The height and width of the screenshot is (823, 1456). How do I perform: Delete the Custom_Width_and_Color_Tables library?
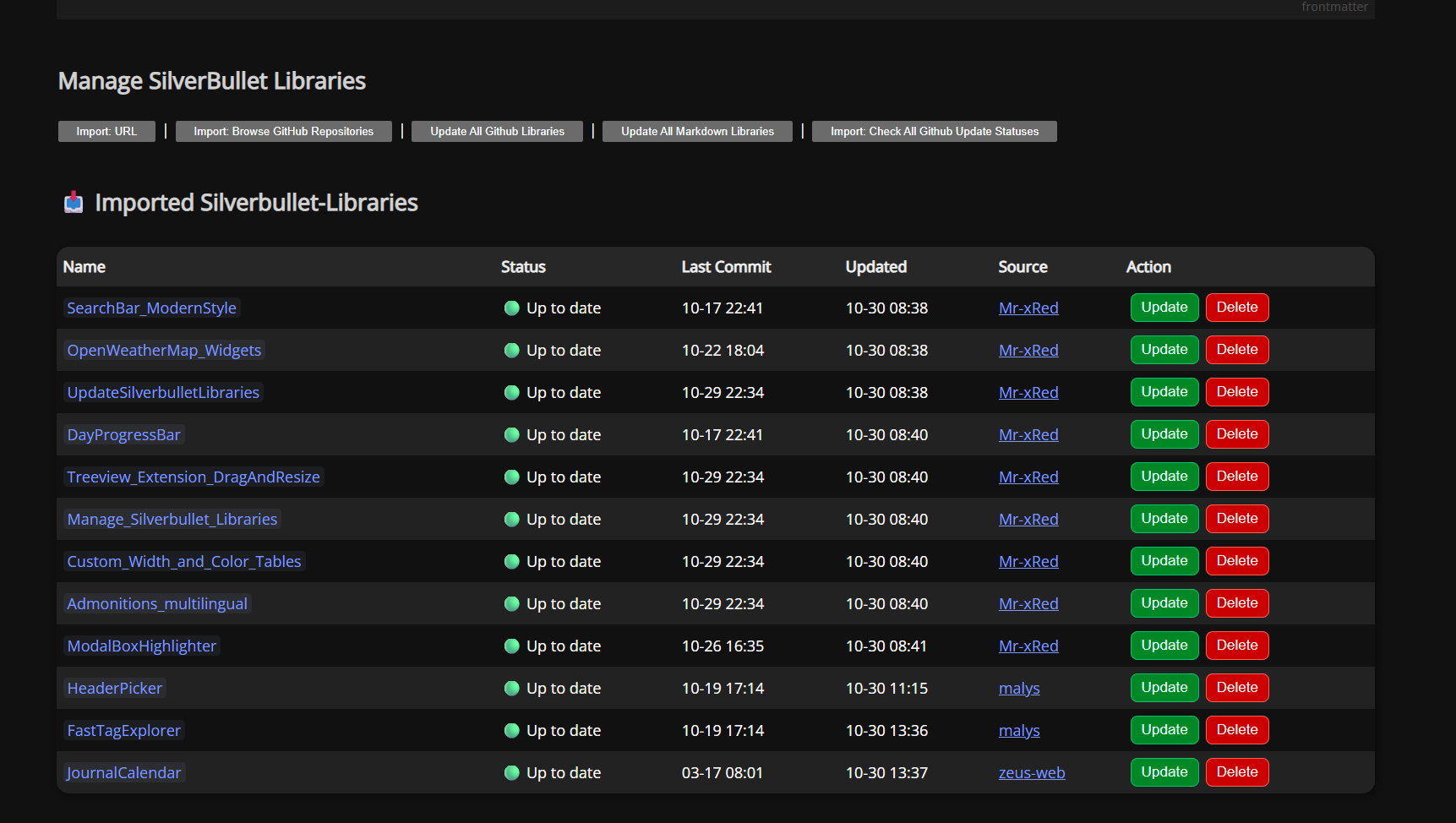click(x=1236, y=561)
